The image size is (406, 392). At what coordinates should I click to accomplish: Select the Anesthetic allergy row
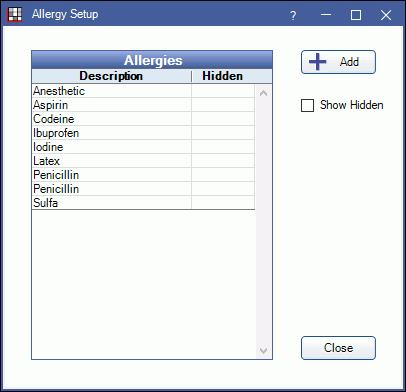click(143, 91)
